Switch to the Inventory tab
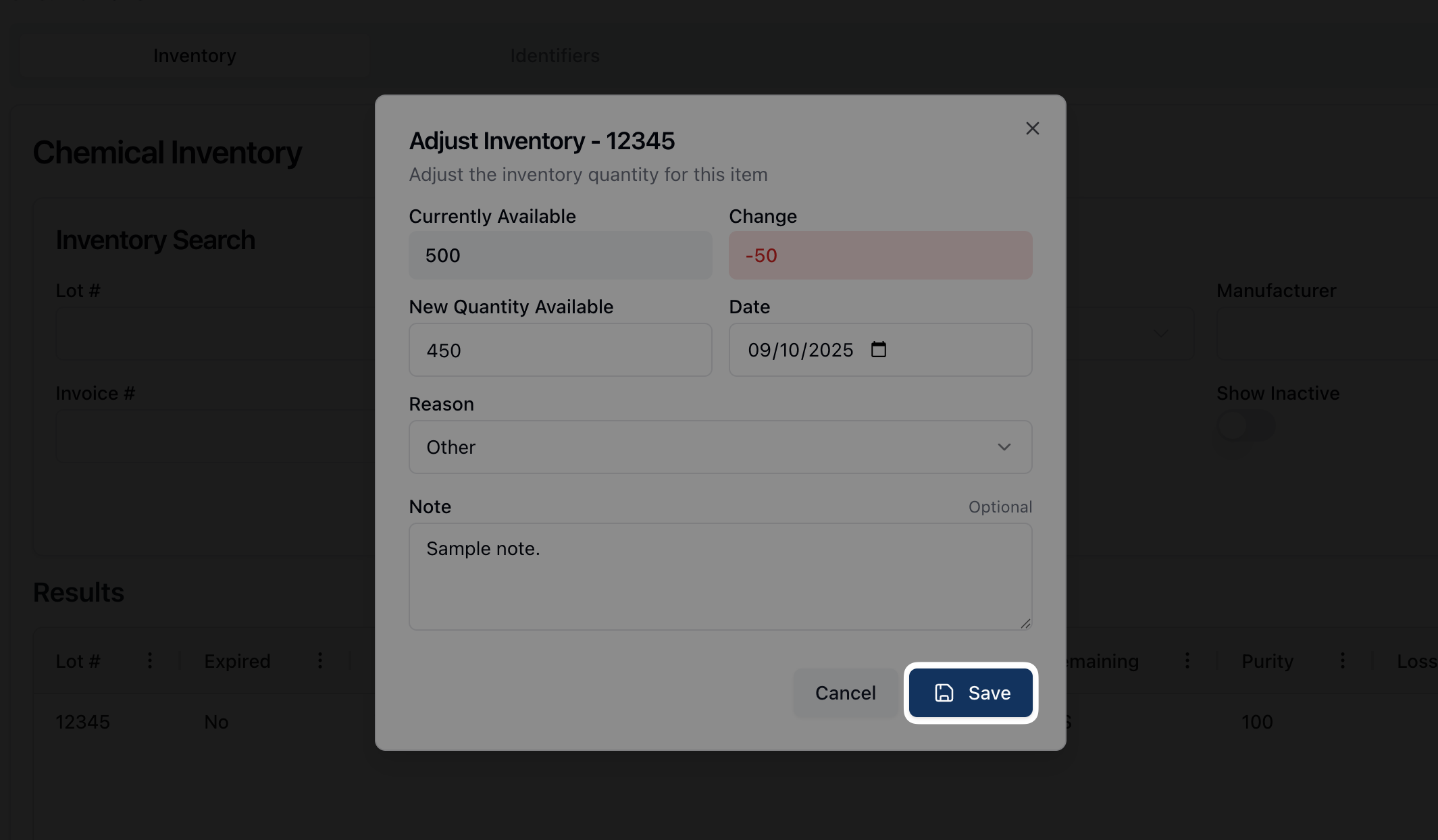This screenshot has width=1438, height=840. coord(195,55)
